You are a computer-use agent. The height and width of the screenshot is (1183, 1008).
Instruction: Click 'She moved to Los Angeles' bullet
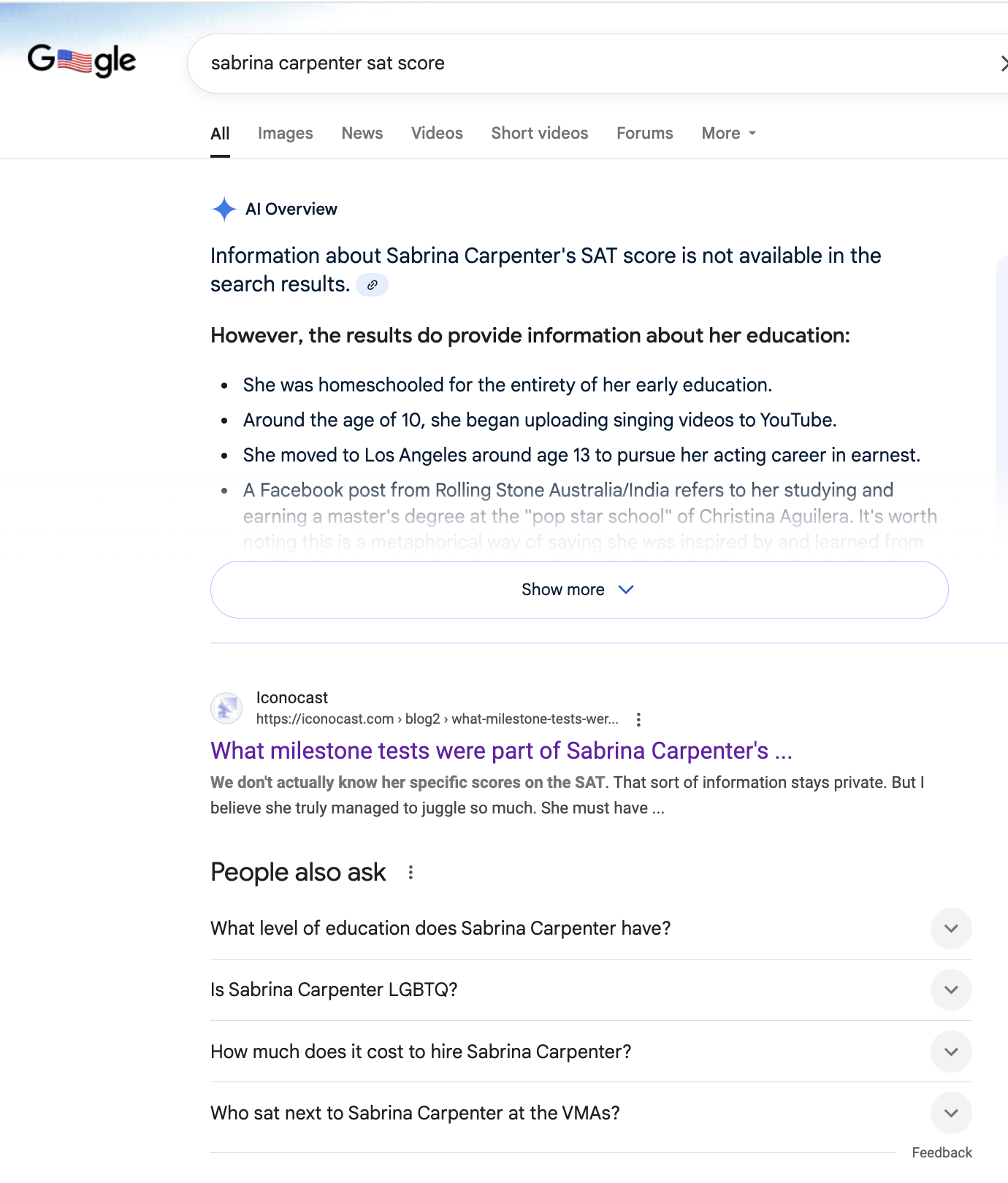pos(581,456)
